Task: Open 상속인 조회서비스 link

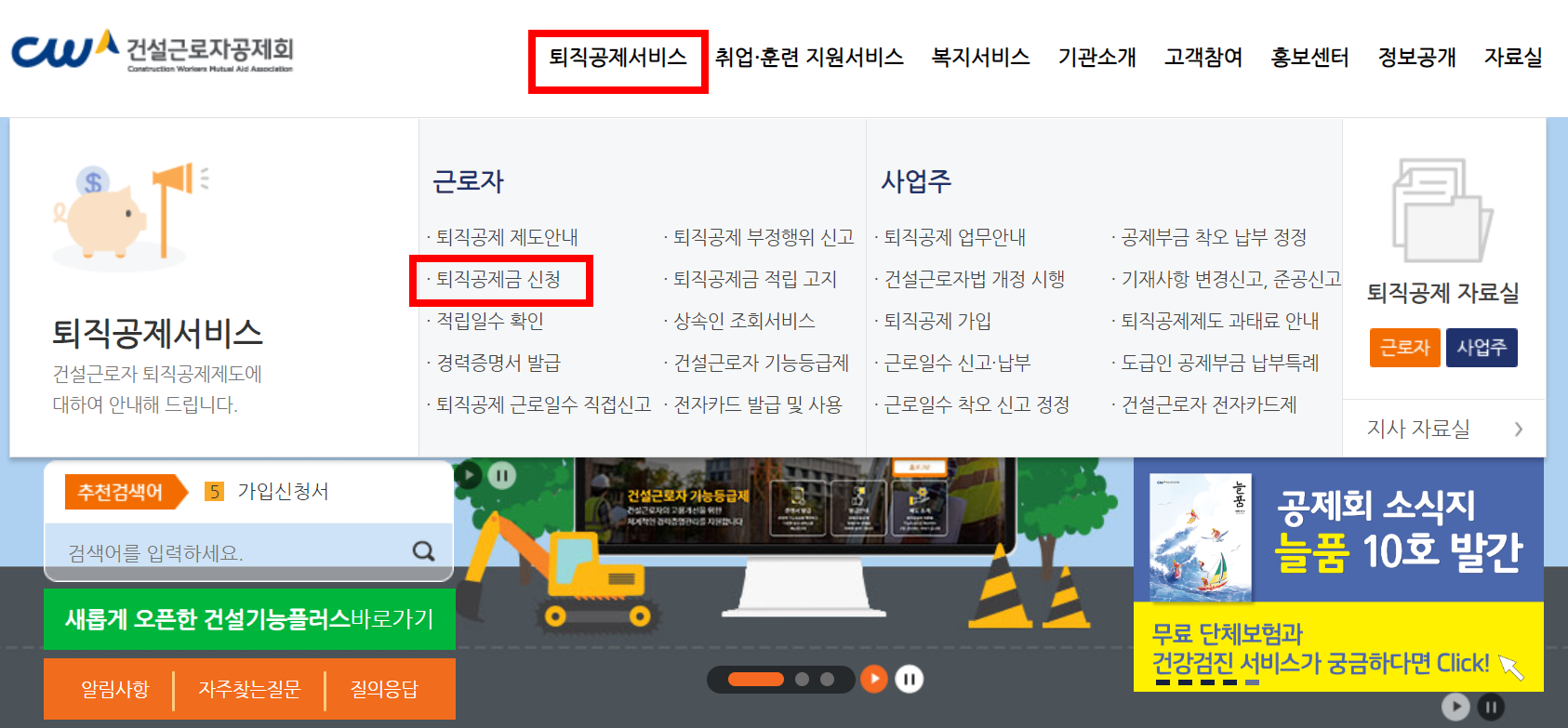Action: pyautogui.click(x=744, y=321)
